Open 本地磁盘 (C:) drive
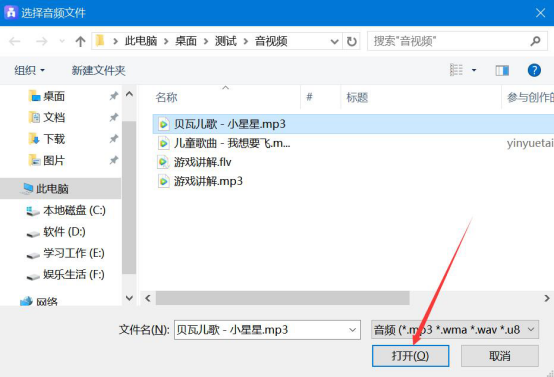554x377 pixels. pyautogui.click(x=74, y=211)
